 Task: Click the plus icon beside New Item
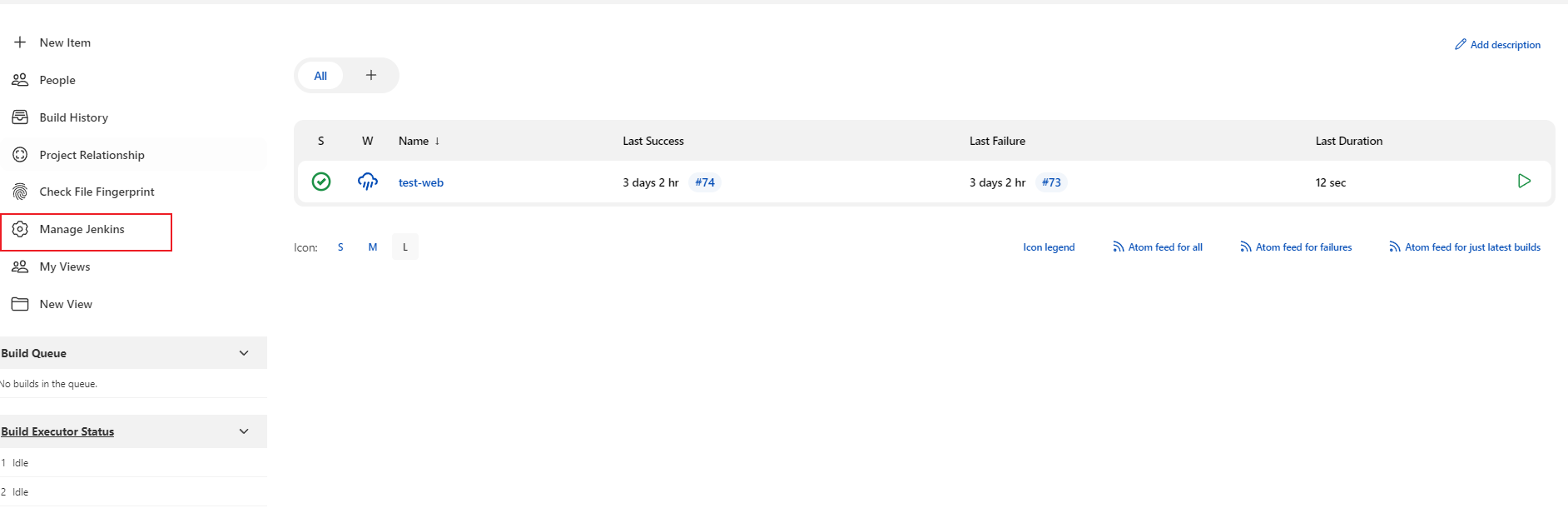(x=20, y=42)
